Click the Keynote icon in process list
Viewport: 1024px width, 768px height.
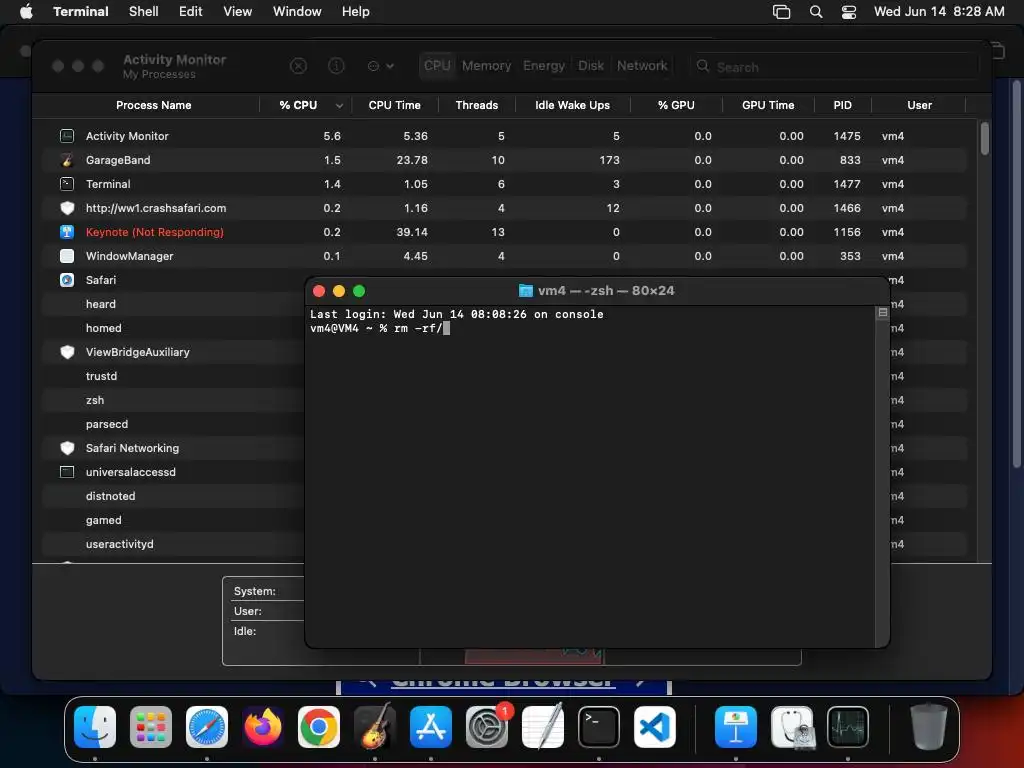pyautogui.click(x=67, y=232)
